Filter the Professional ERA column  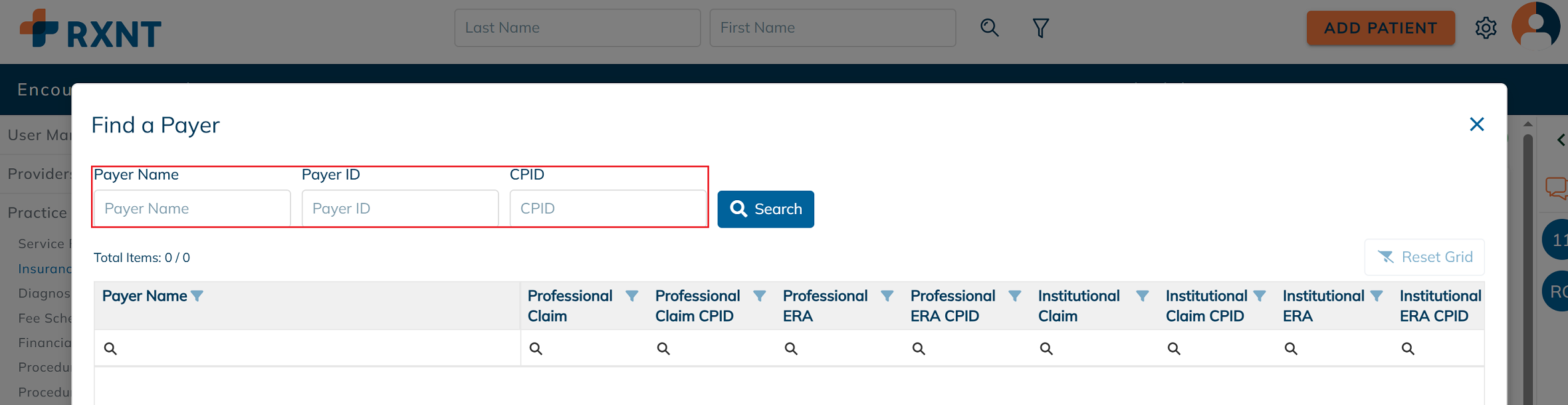point(887,296)
